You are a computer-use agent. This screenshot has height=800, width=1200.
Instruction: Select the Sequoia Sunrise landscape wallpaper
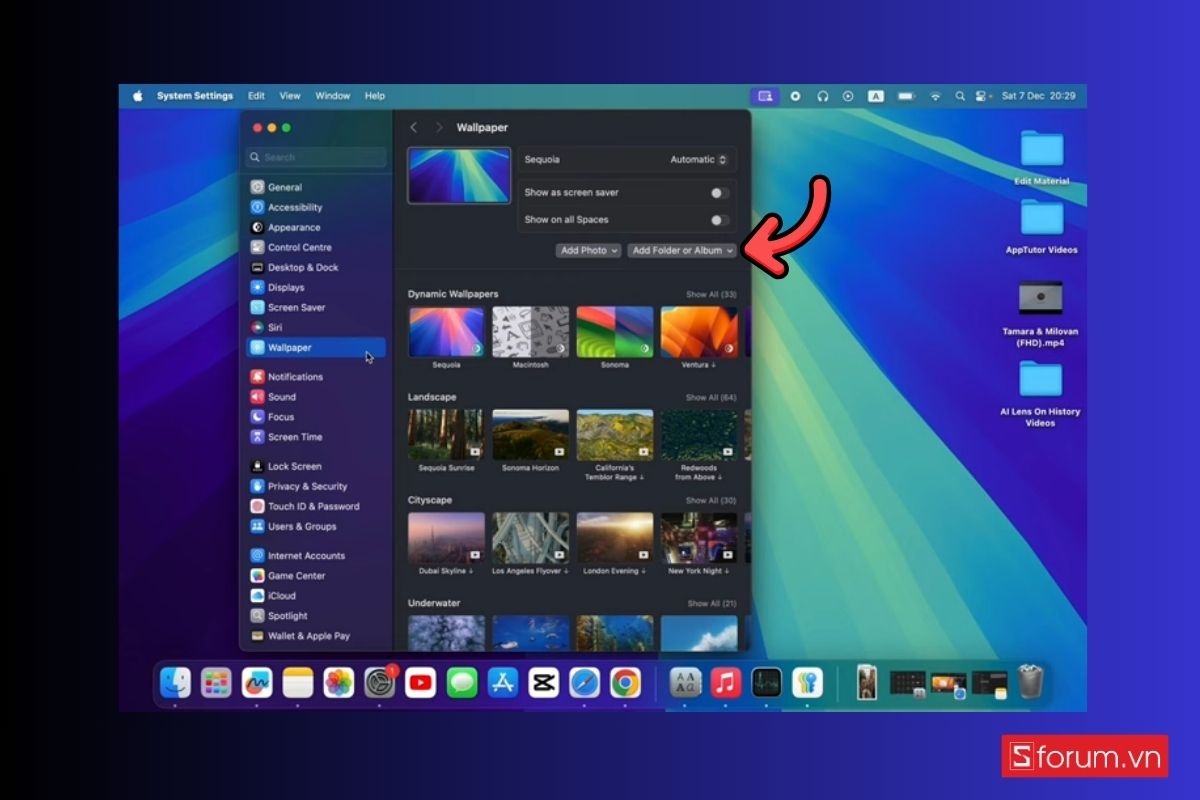[x=446, y=435]
